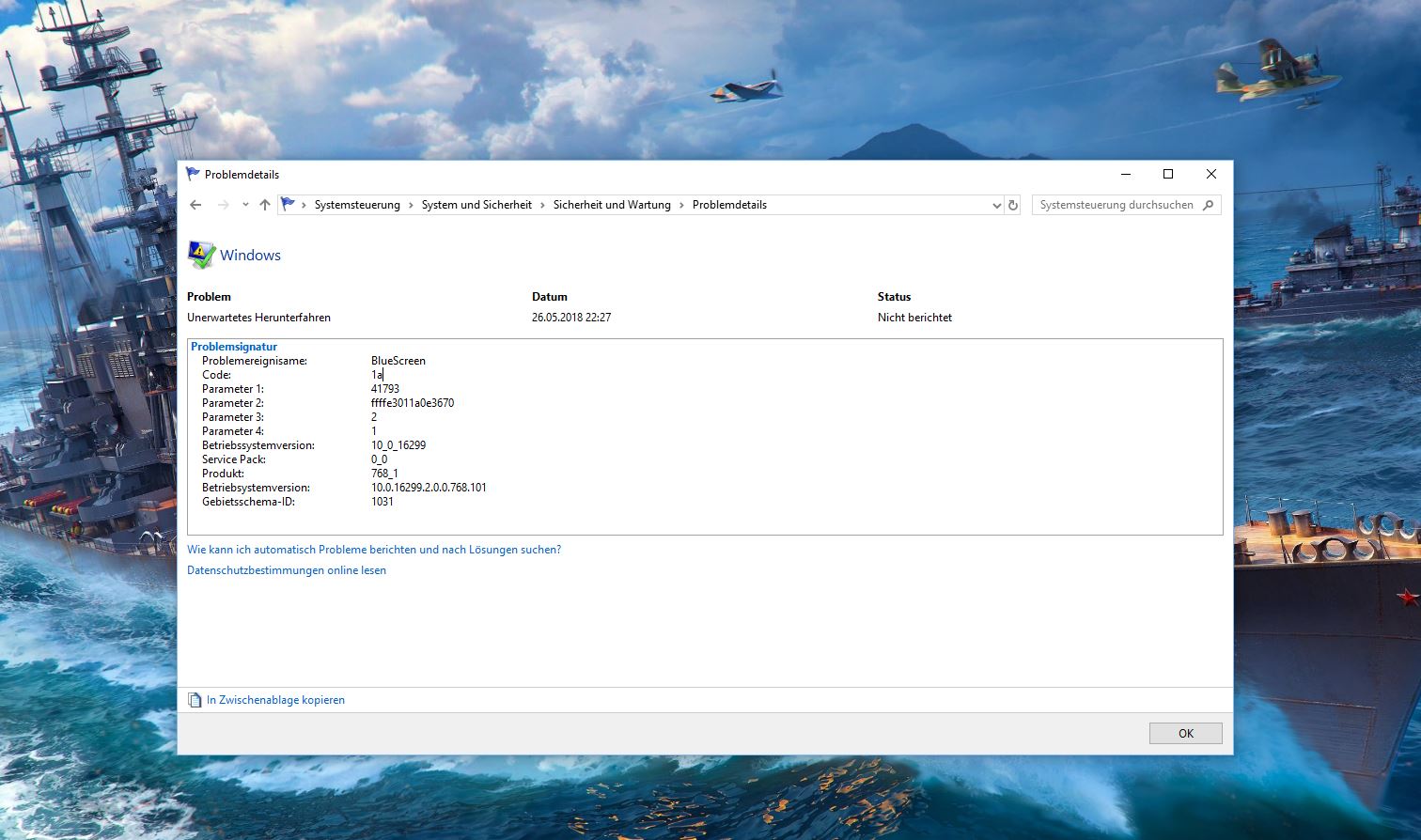Click the Windows problem report icon

(201, 255)
